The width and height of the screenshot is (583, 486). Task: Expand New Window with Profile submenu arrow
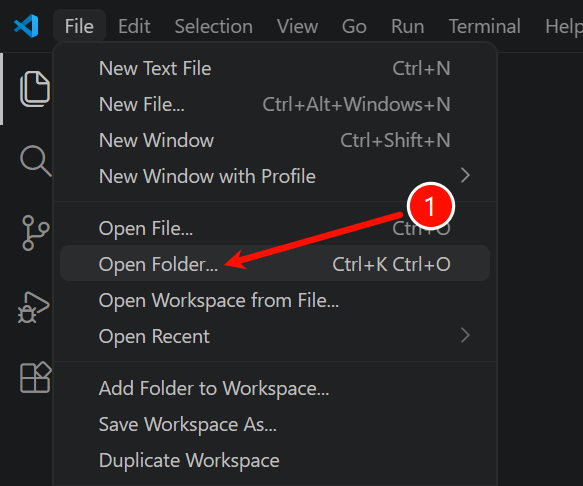coord(465,175)
